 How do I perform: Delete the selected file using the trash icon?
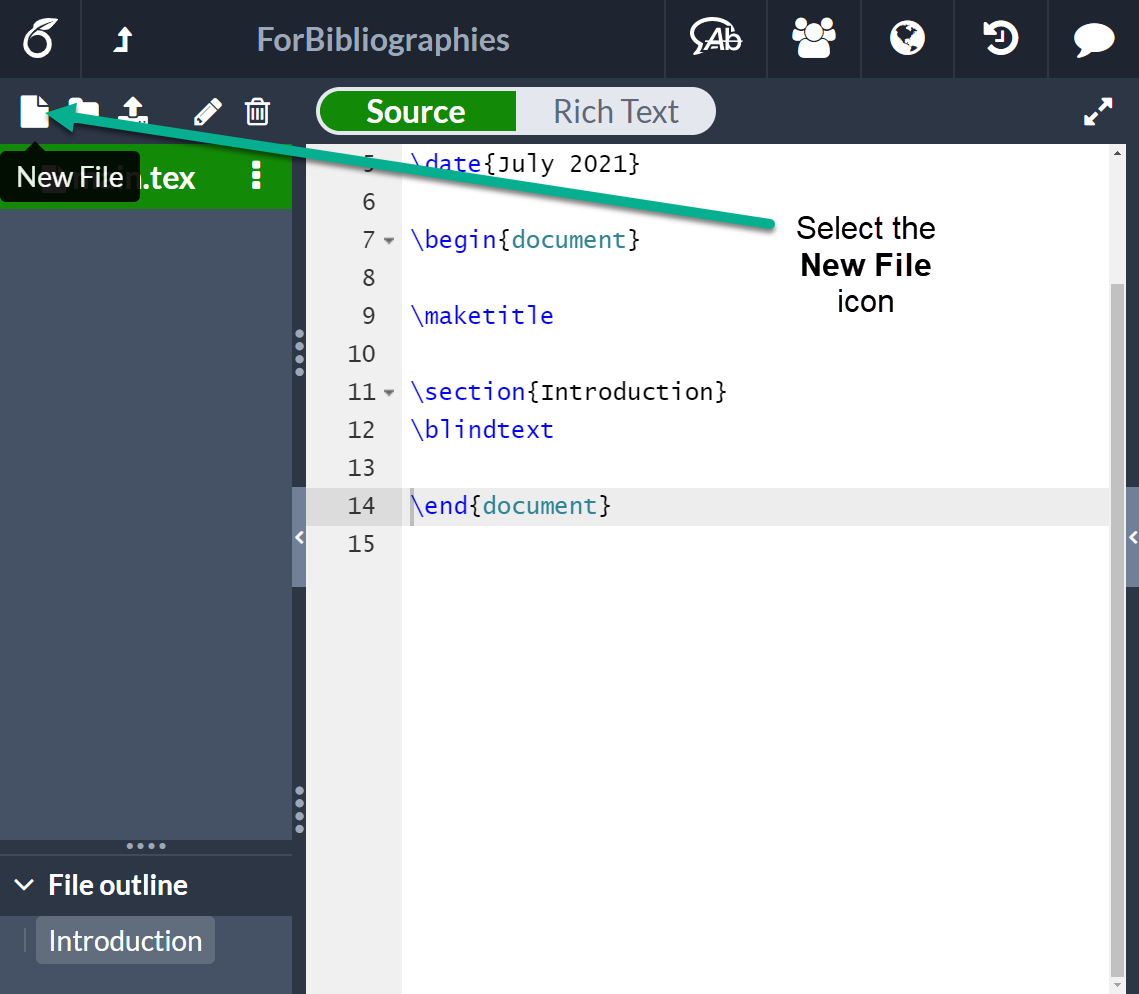pos(257,112)
